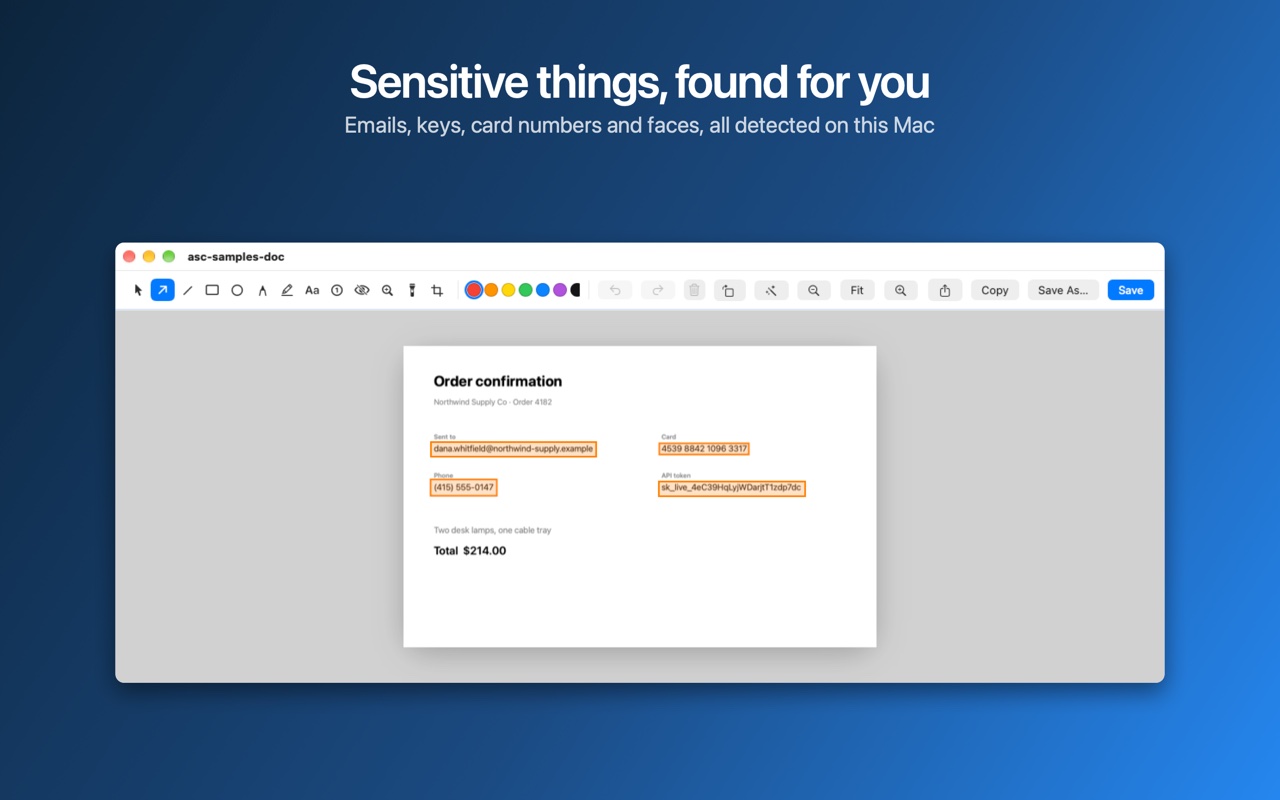Pick the purple color swatch
Image resolution: width=1280 pixels, height=800 pixels.
click(560, 290)
